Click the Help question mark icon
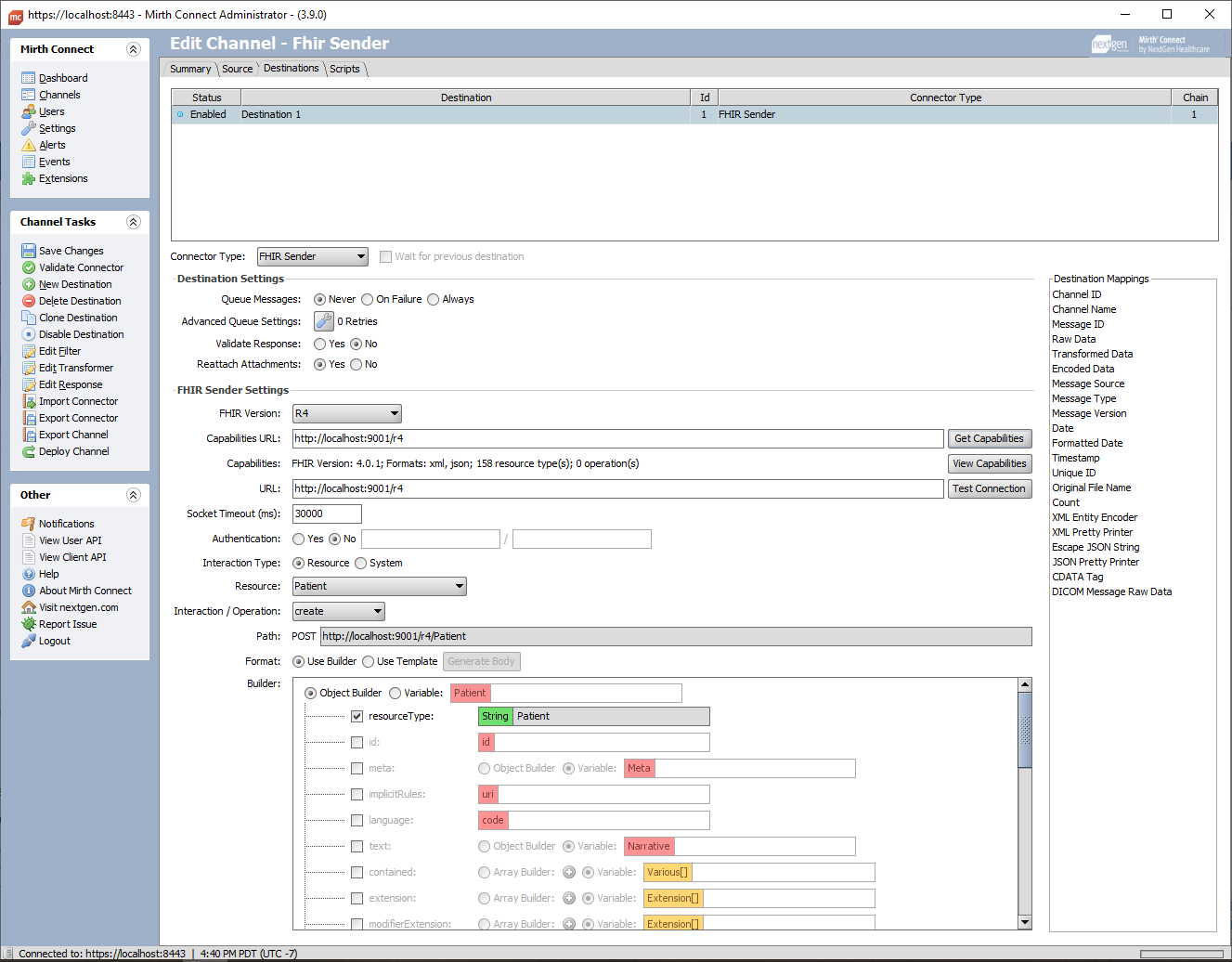 click(29, 574)
